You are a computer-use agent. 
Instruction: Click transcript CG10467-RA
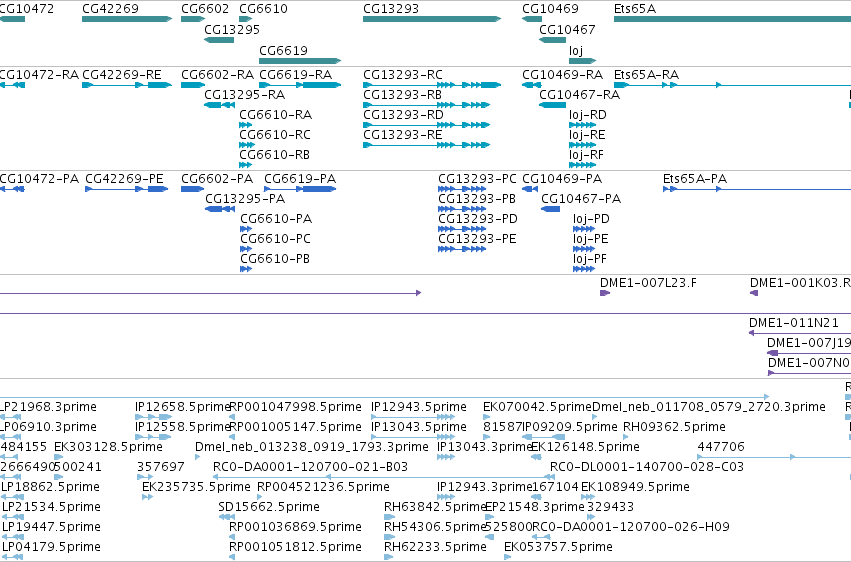[x=580, y=94]
